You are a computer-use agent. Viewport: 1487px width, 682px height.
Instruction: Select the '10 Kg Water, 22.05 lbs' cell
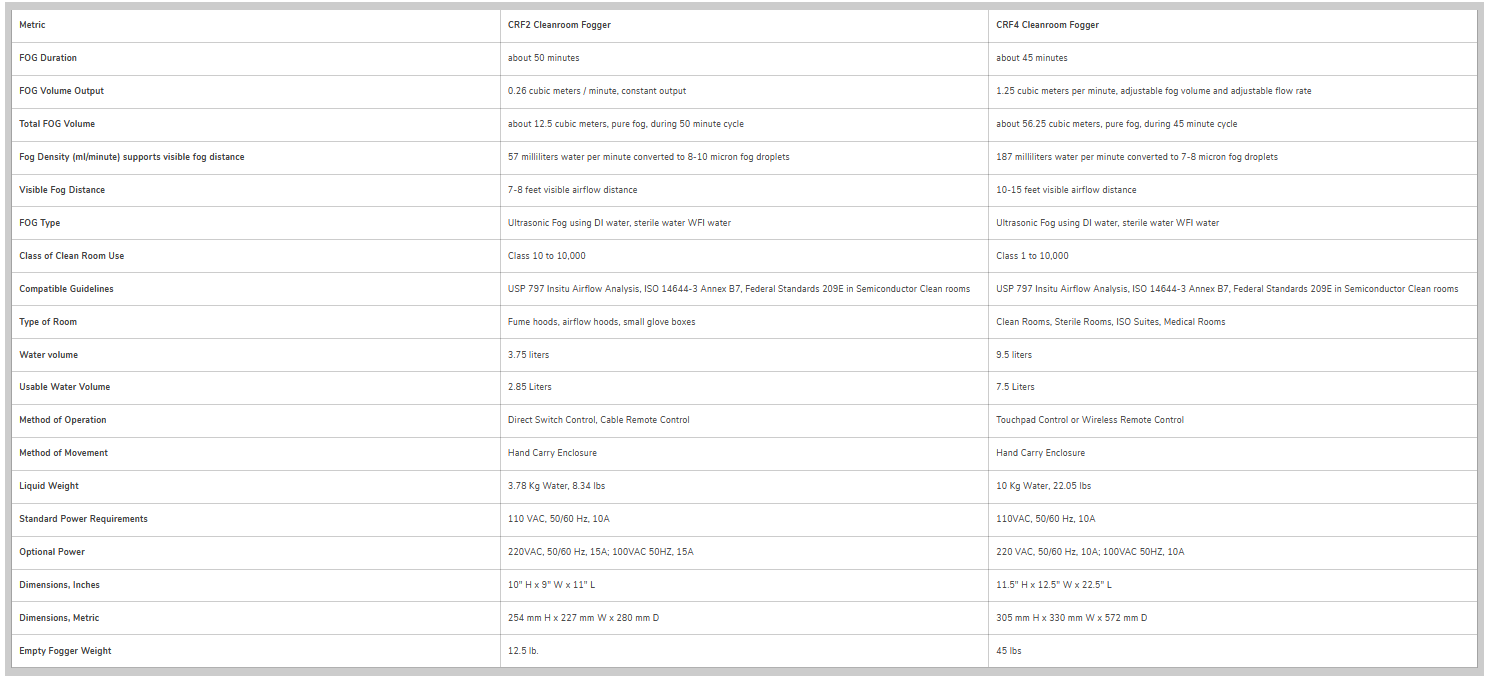1043,486
